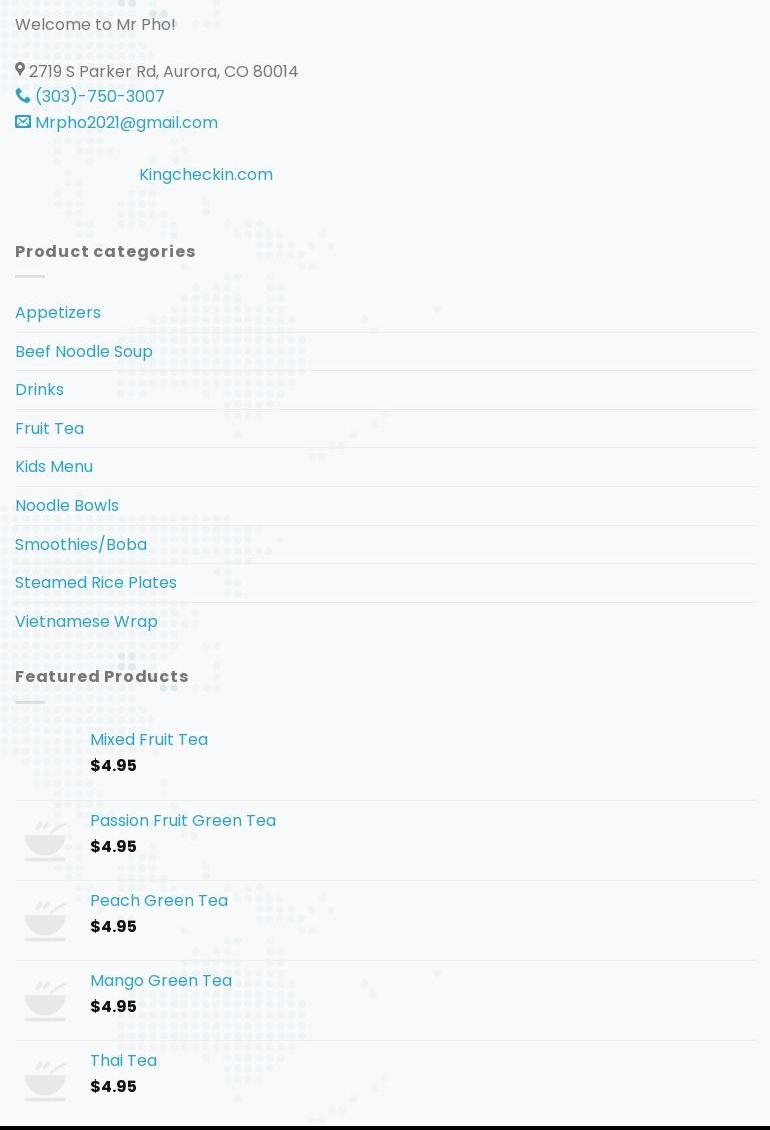Select the Steamed Rice Plates category
Viewport: 770px width, 1130px height.
pos(96,582)
